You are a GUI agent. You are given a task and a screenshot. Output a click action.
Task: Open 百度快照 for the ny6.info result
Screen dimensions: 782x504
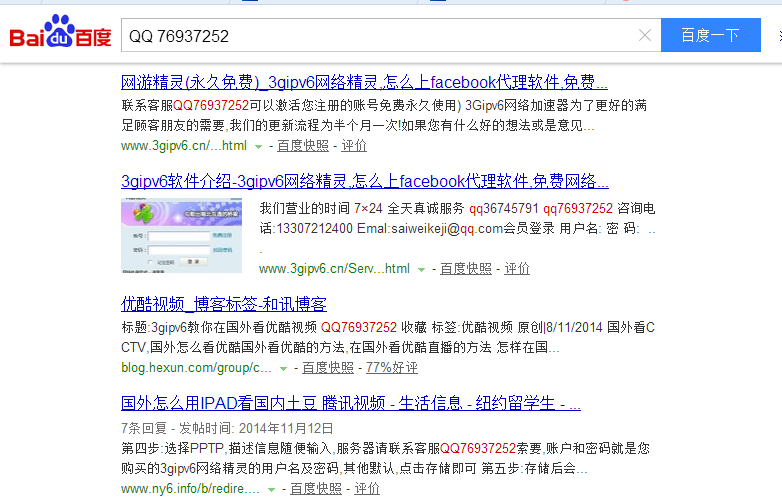click(x=316, y=489)
